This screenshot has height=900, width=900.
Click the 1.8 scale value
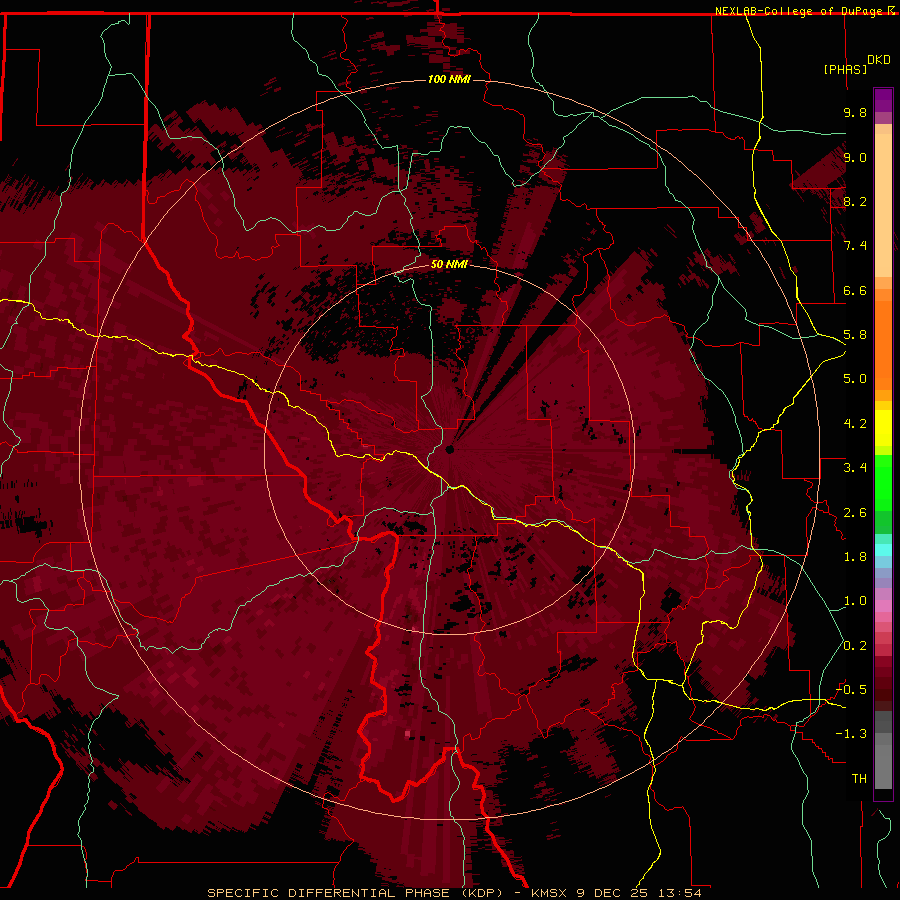pos(855,557)
